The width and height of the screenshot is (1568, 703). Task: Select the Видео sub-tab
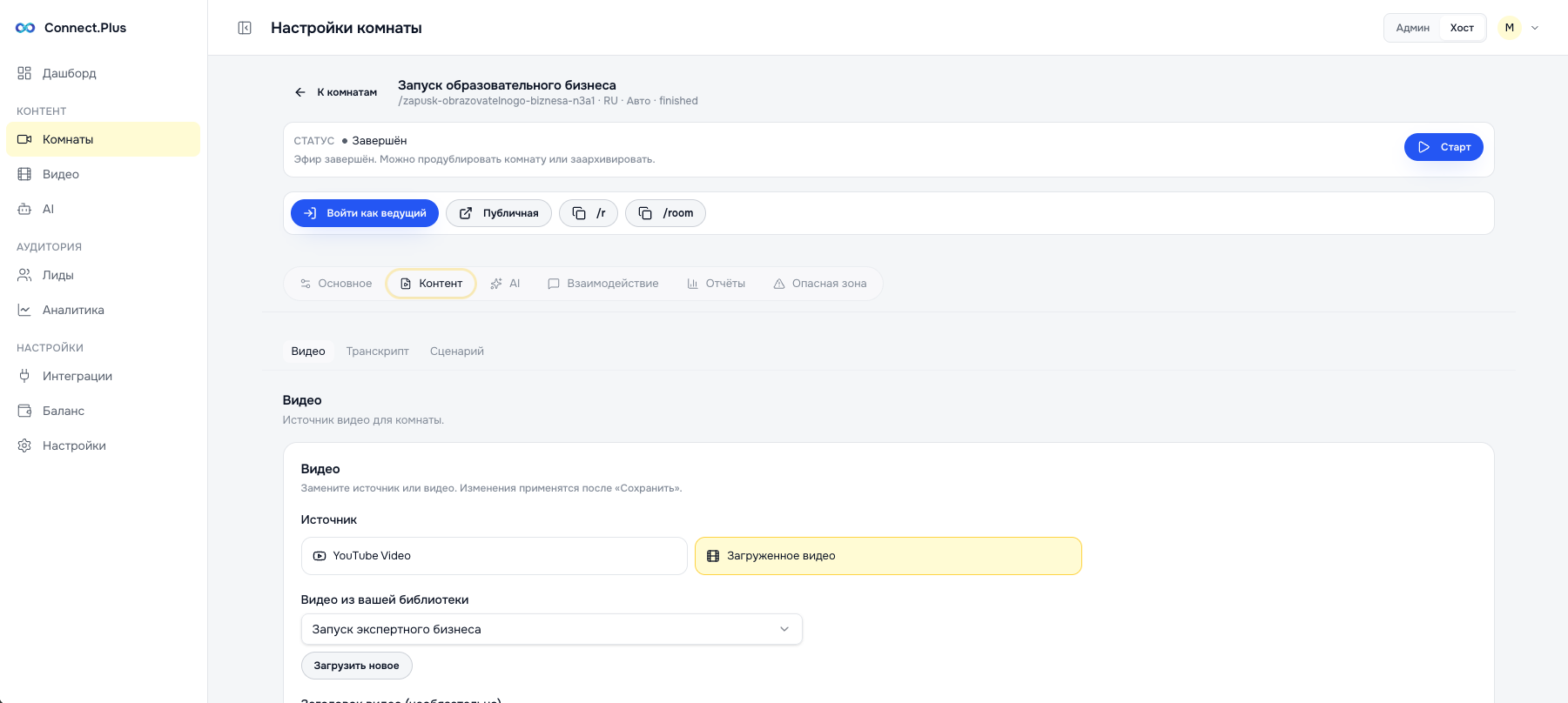[x=308, y=351]
